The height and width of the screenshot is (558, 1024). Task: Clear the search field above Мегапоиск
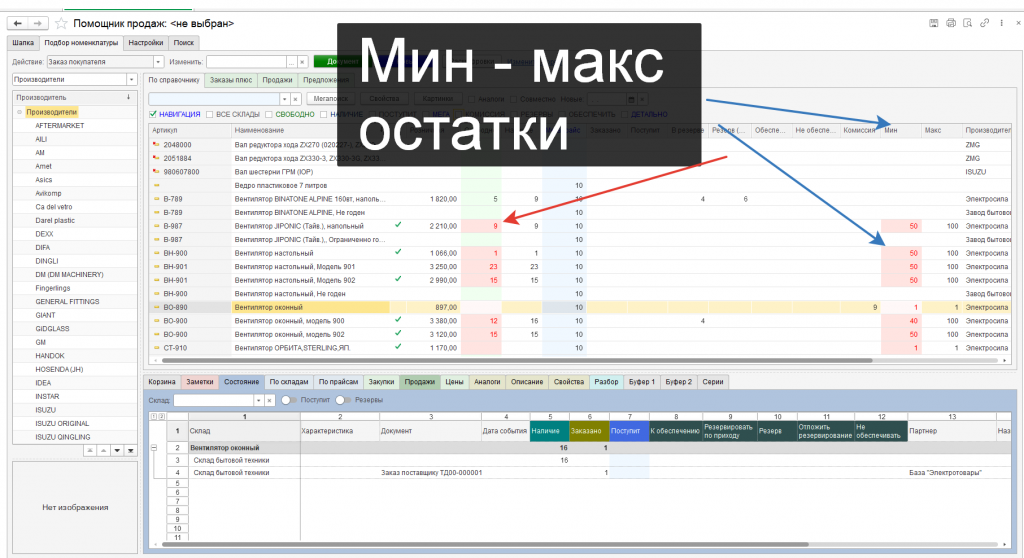point(296,99)
